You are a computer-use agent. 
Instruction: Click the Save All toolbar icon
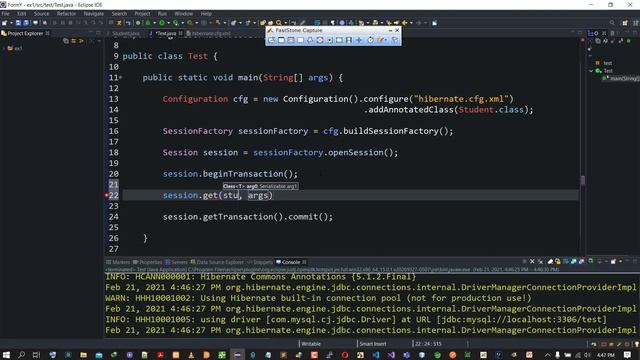[x=26, y=23]
